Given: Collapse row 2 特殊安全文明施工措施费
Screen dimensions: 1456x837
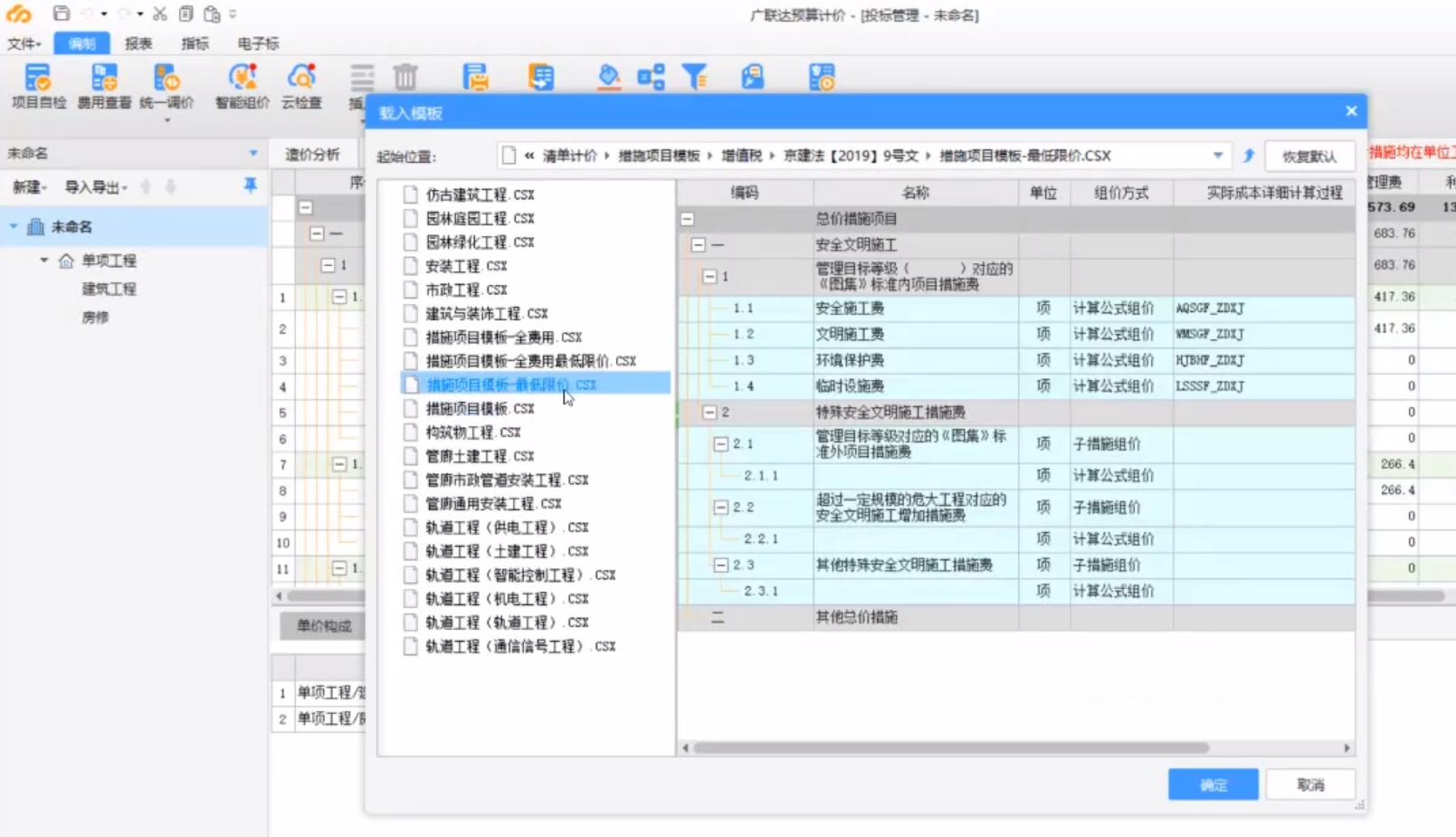Looking at the screenshot, I should click(x=709, y=412).
